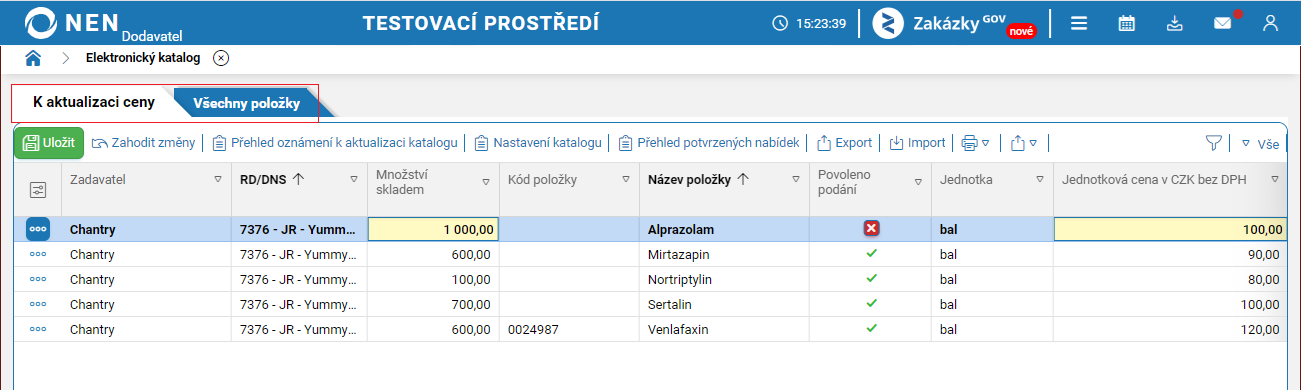
Task: Edit the Alprazolam unit price field 100,00
Action: pos(1170,230)
